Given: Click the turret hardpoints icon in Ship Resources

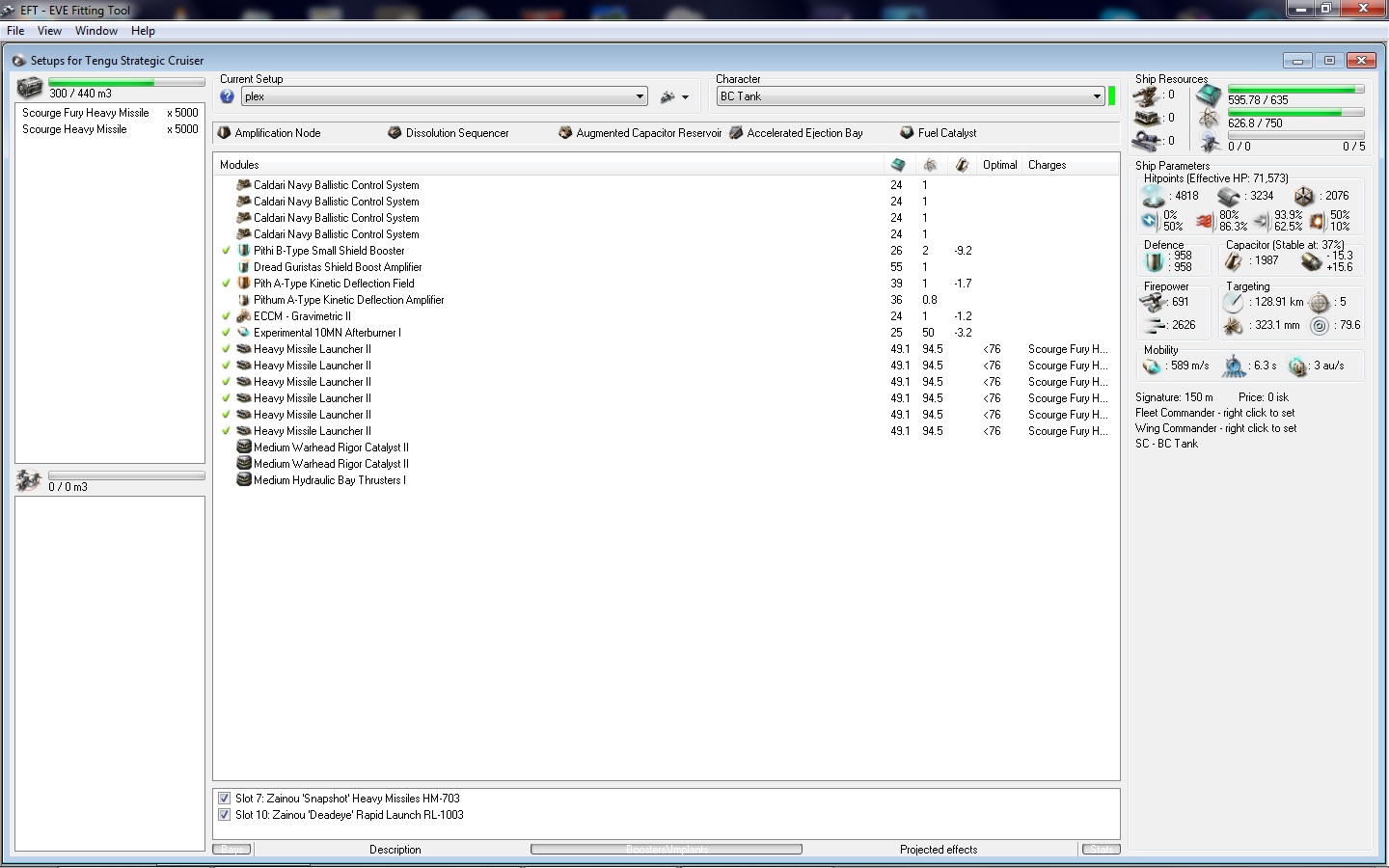Looking at the screenshot, I should [1147, 95].
